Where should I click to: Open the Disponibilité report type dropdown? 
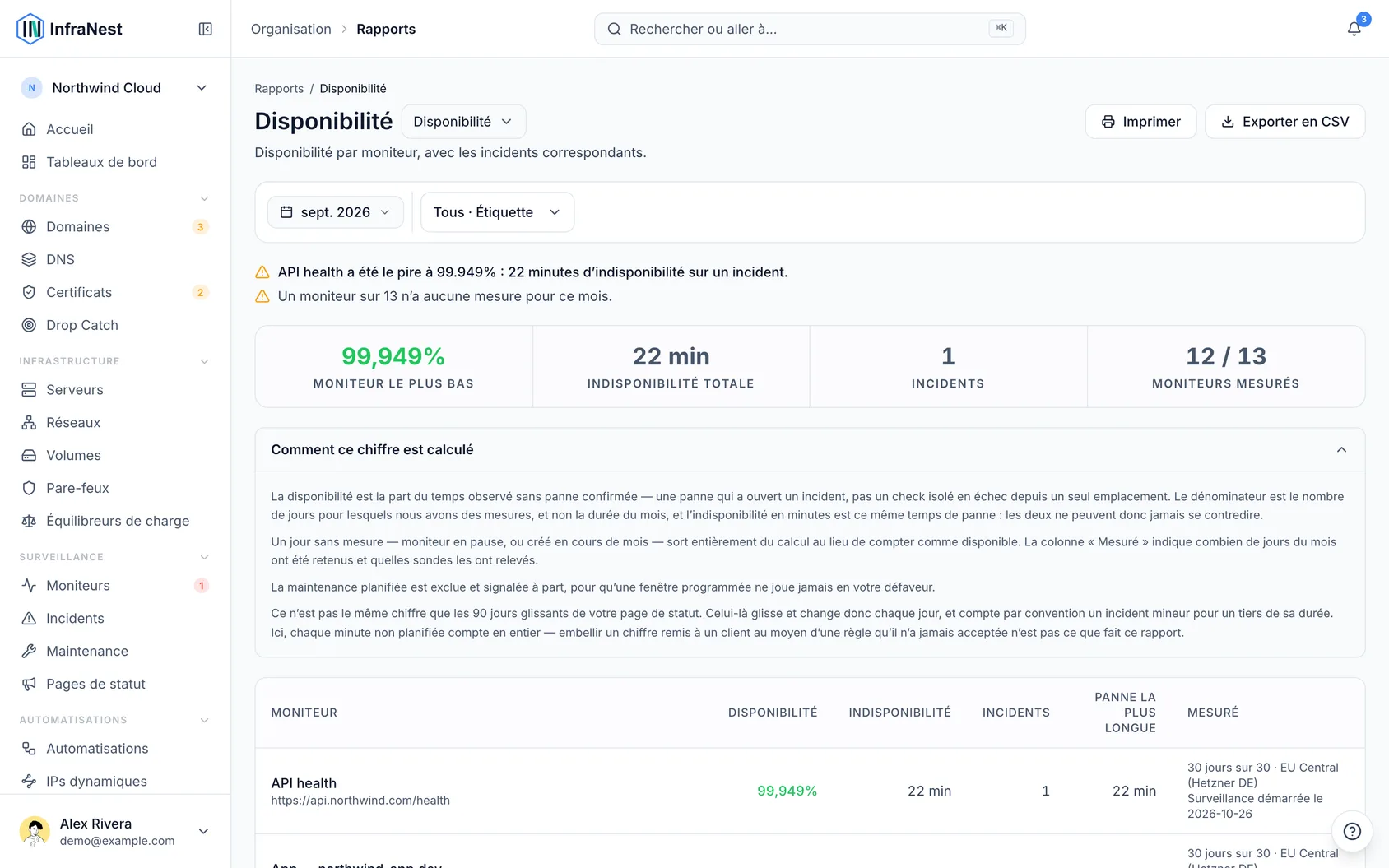click(463, 122)
